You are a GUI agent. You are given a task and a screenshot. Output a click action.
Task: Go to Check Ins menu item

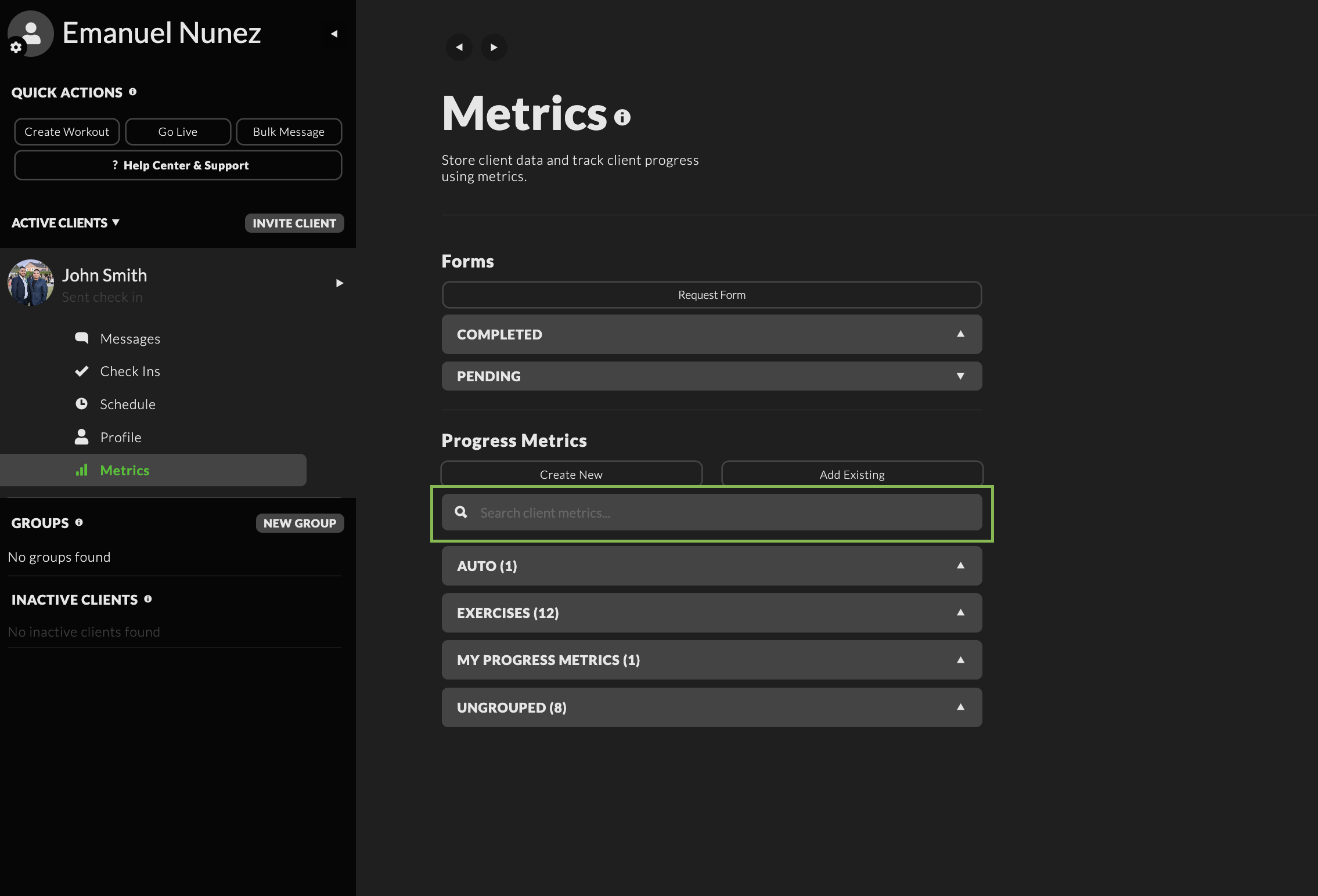pos(129,371)
